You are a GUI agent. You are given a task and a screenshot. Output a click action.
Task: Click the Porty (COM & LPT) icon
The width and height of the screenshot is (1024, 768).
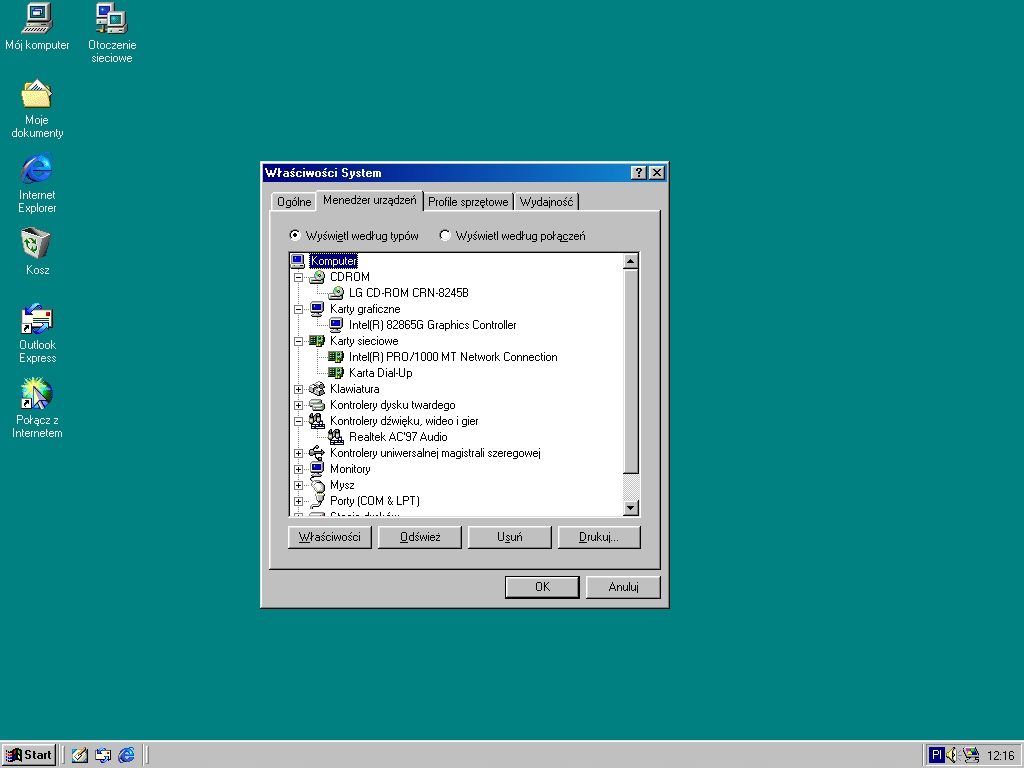click(317, 501)
